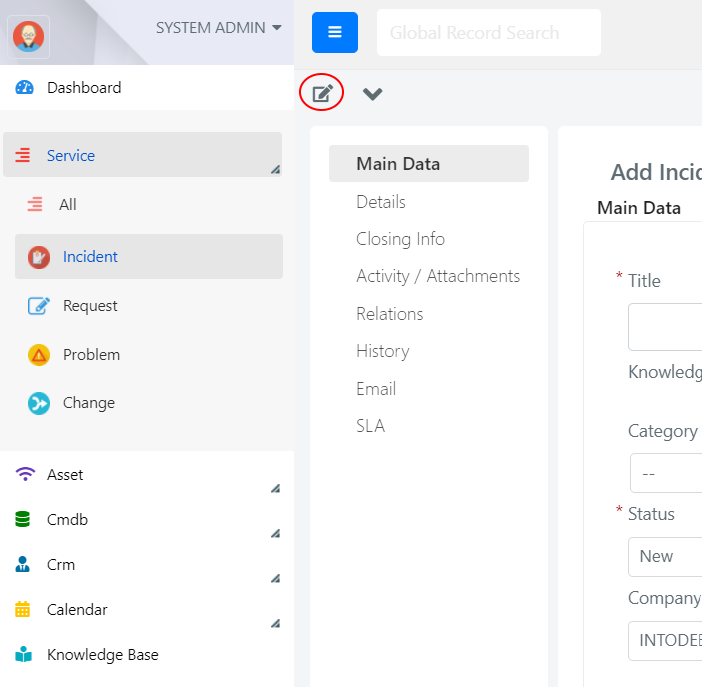Expand the Crm section arrow

click(x=275, y=579)
